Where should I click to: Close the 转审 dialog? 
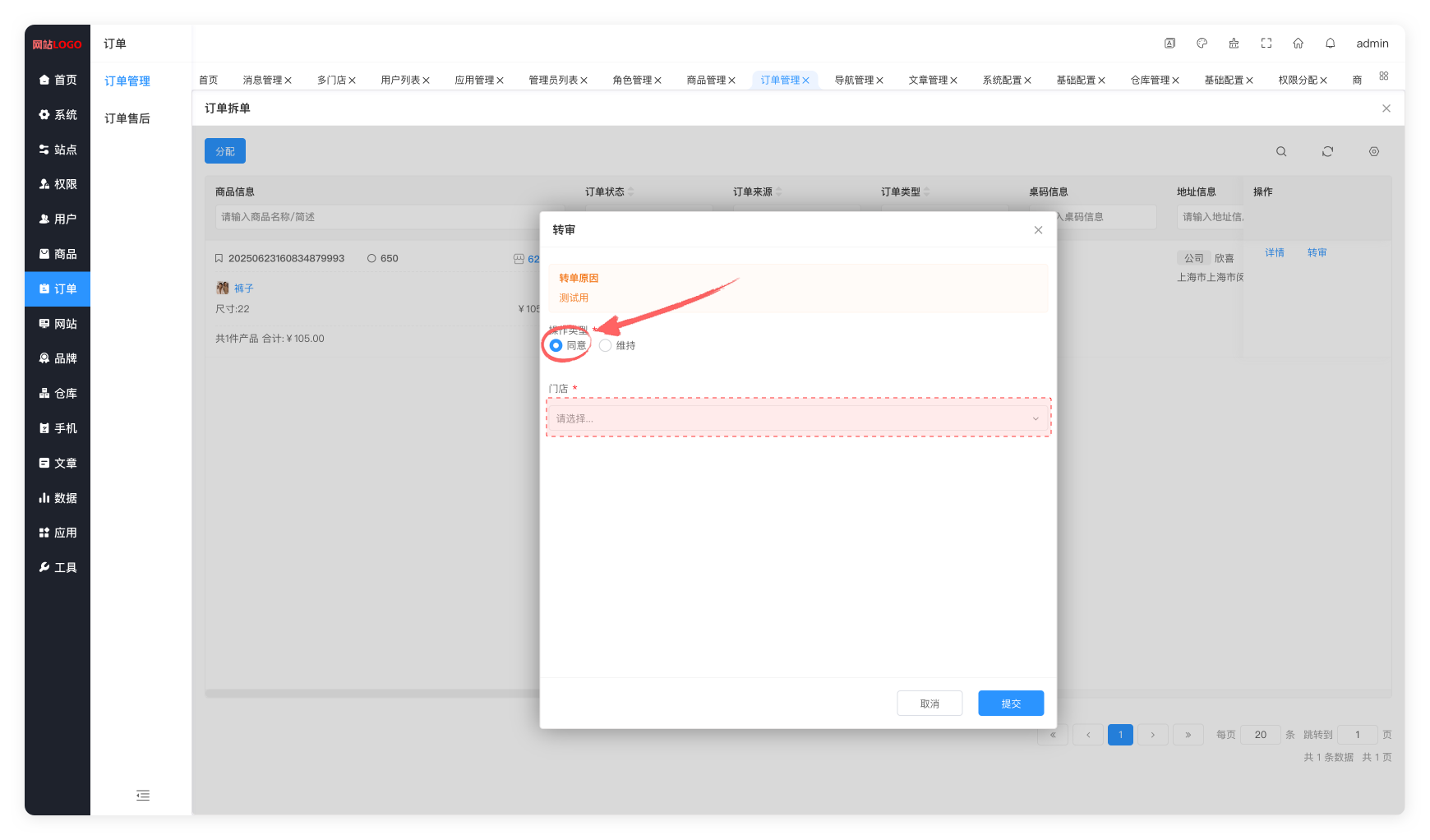click(1038, 230)
